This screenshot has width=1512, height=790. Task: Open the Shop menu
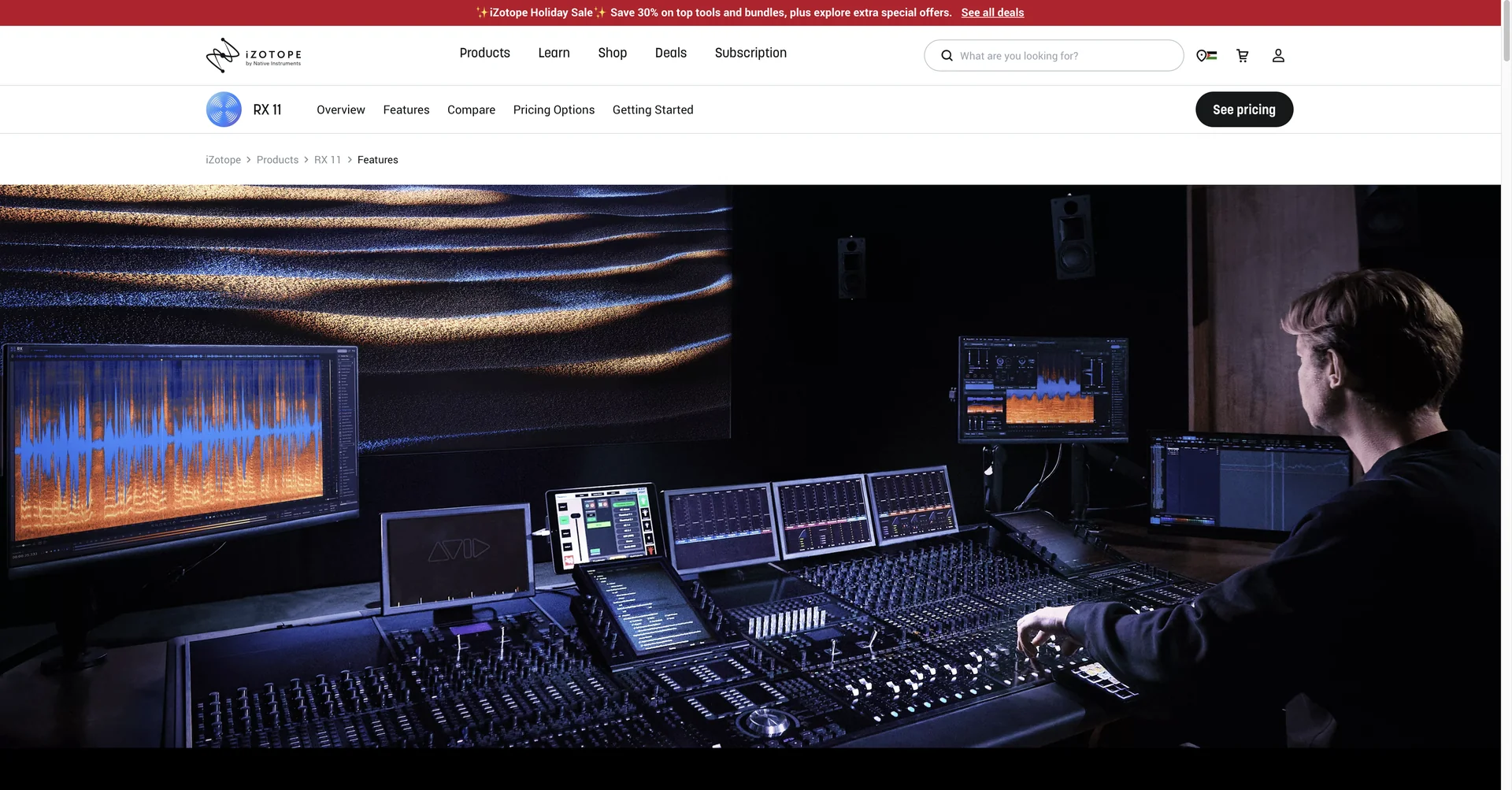click(x=613, y=53)
